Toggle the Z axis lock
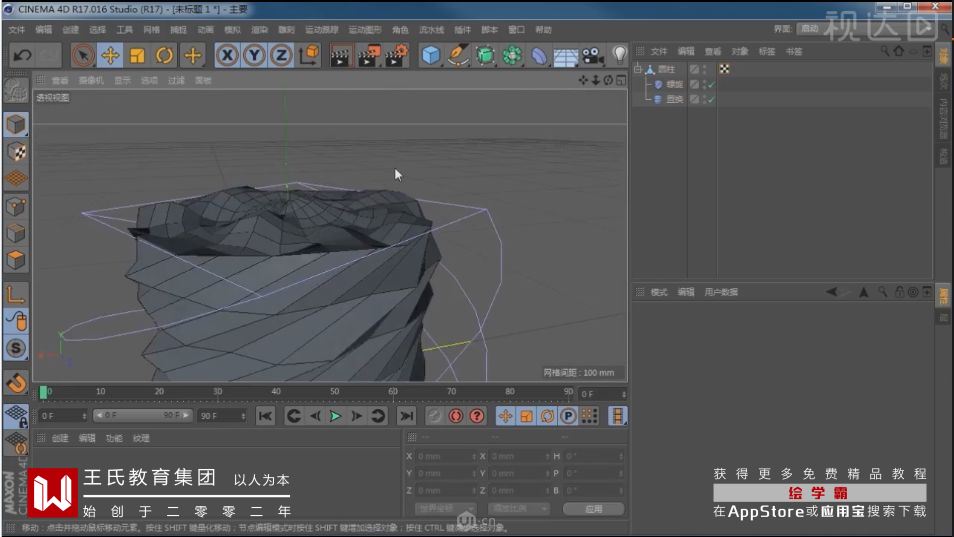Viewport: 954px width, 537px height. pos(282,55)
